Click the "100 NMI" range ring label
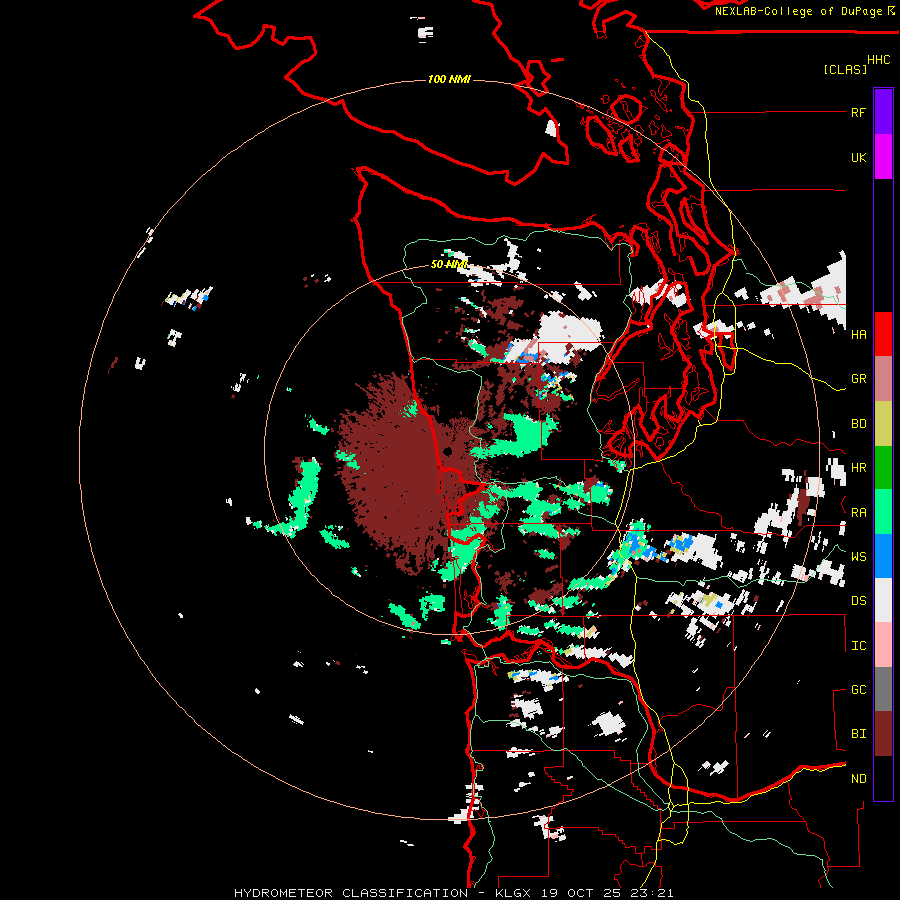The image size is (900, 900). pos(449,79)
